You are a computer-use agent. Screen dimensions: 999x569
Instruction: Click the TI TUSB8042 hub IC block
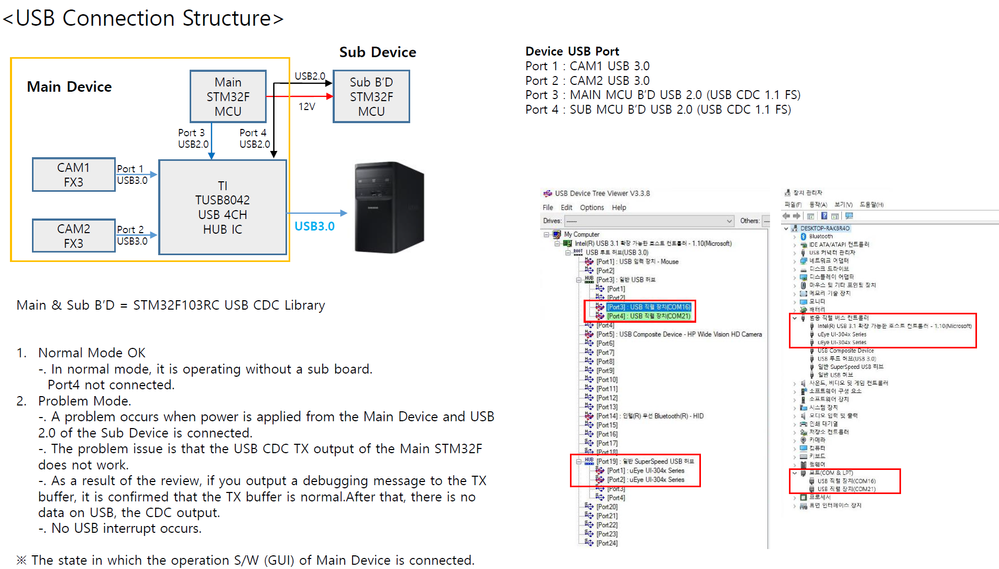[222, 208]
